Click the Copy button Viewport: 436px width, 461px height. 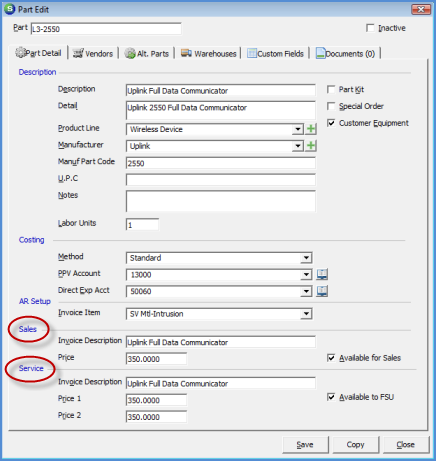tap(355, 445)
